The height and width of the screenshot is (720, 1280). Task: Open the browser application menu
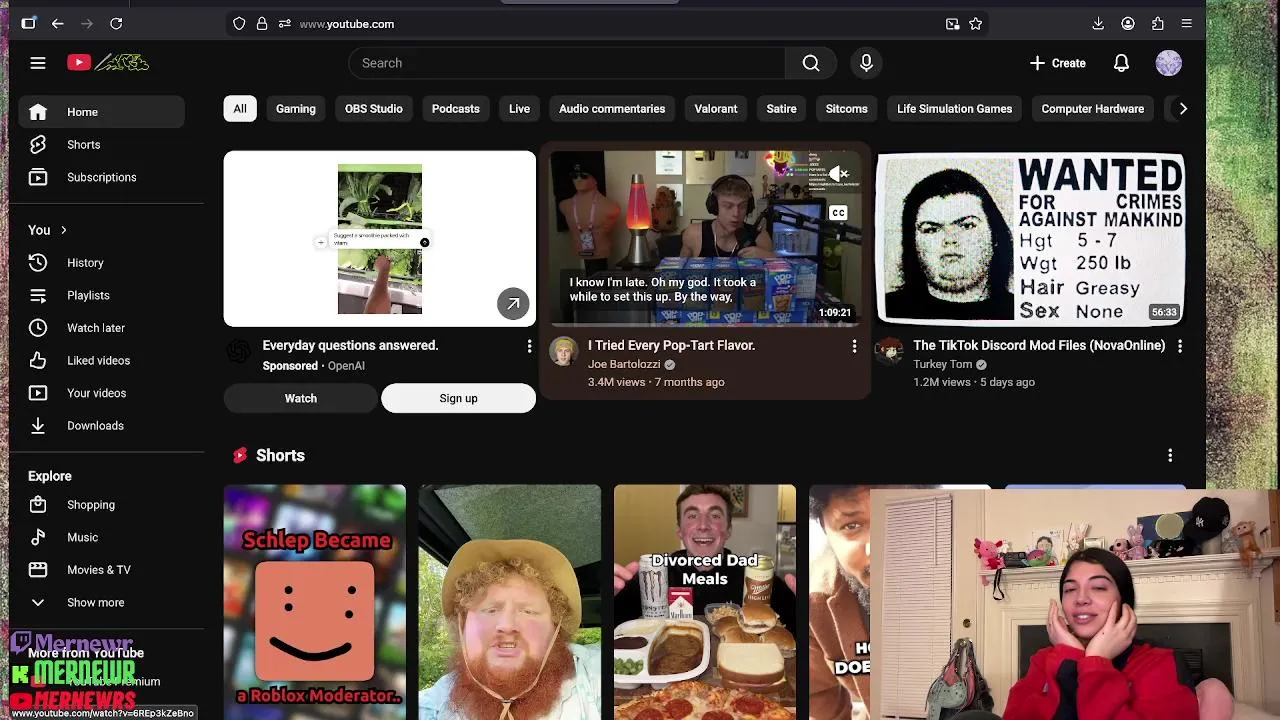1186,23
